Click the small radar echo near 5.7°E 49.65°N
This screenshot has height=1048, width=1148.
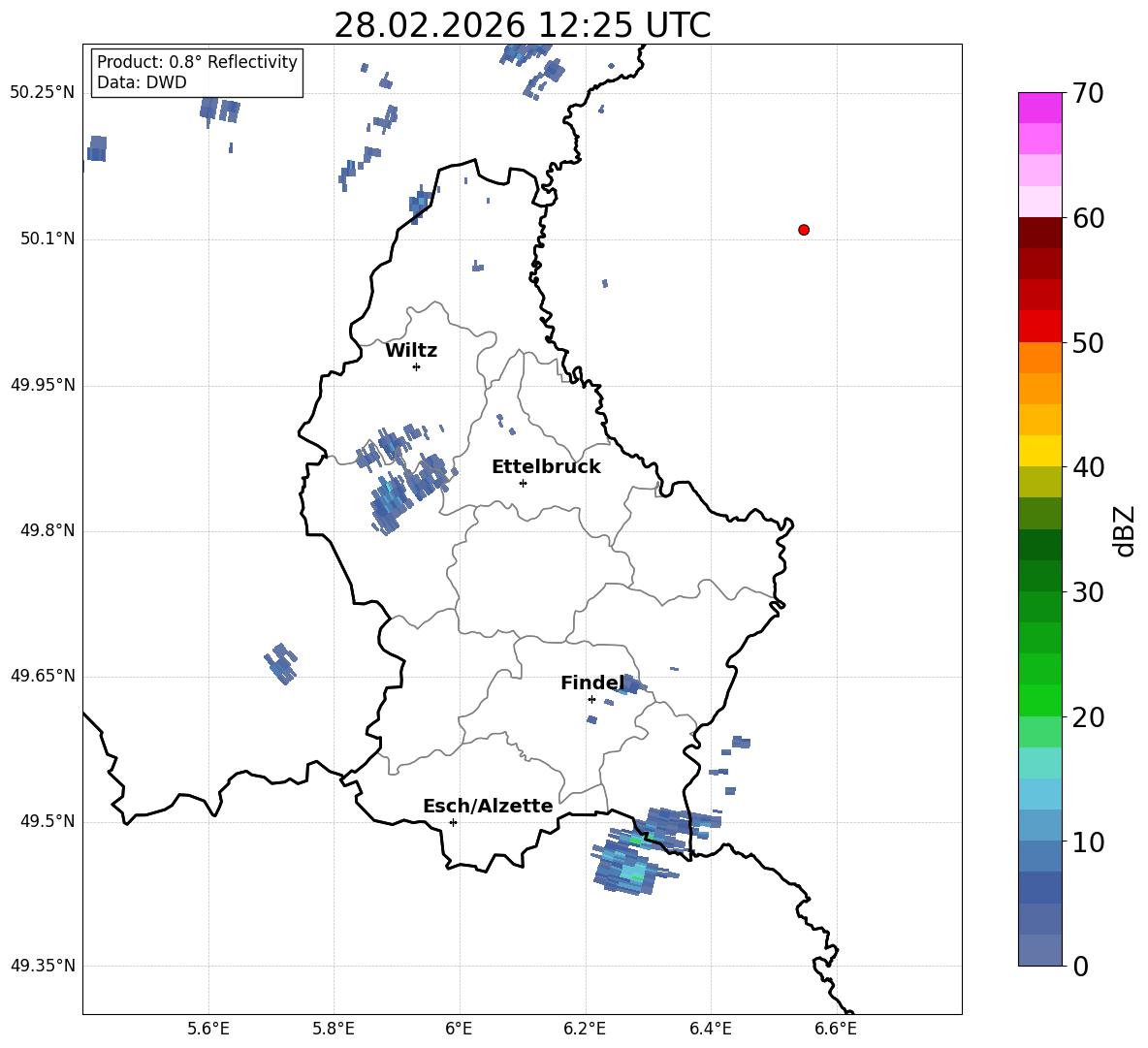[281, 664]
